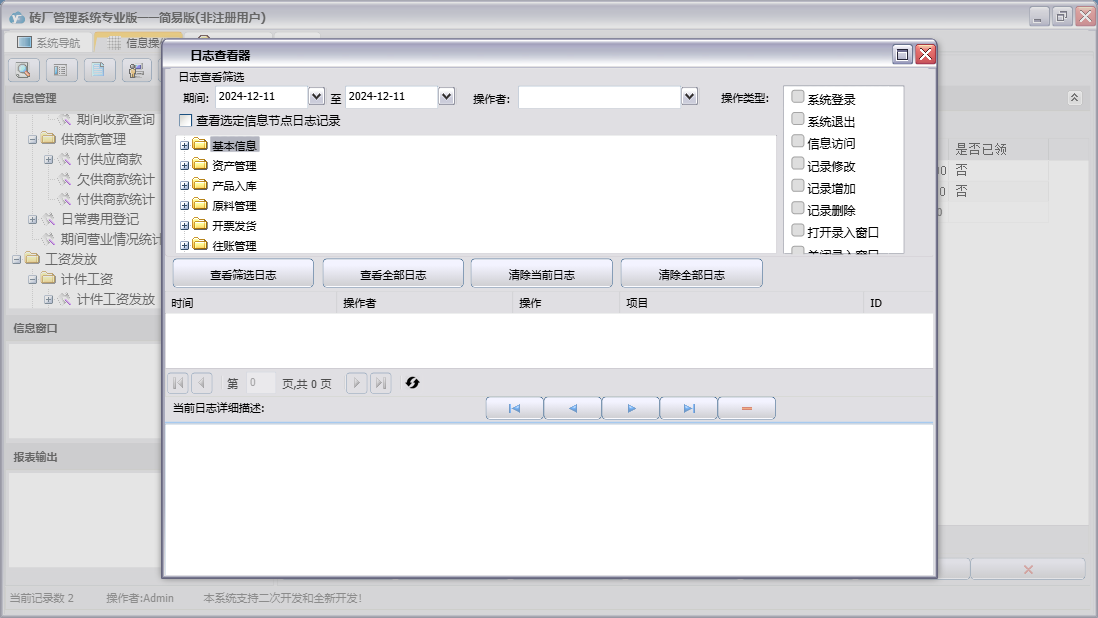1098x618 pixels.
Task: Go to next page of log list
Action: 356,383
